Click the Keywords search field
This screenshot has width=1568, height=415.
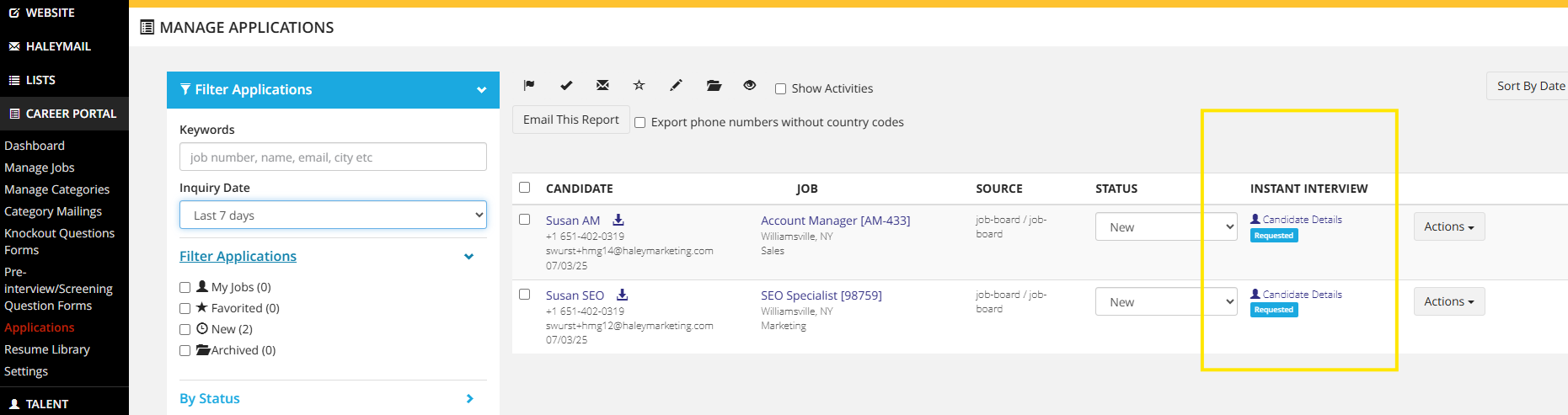click(x=333, y=157)
